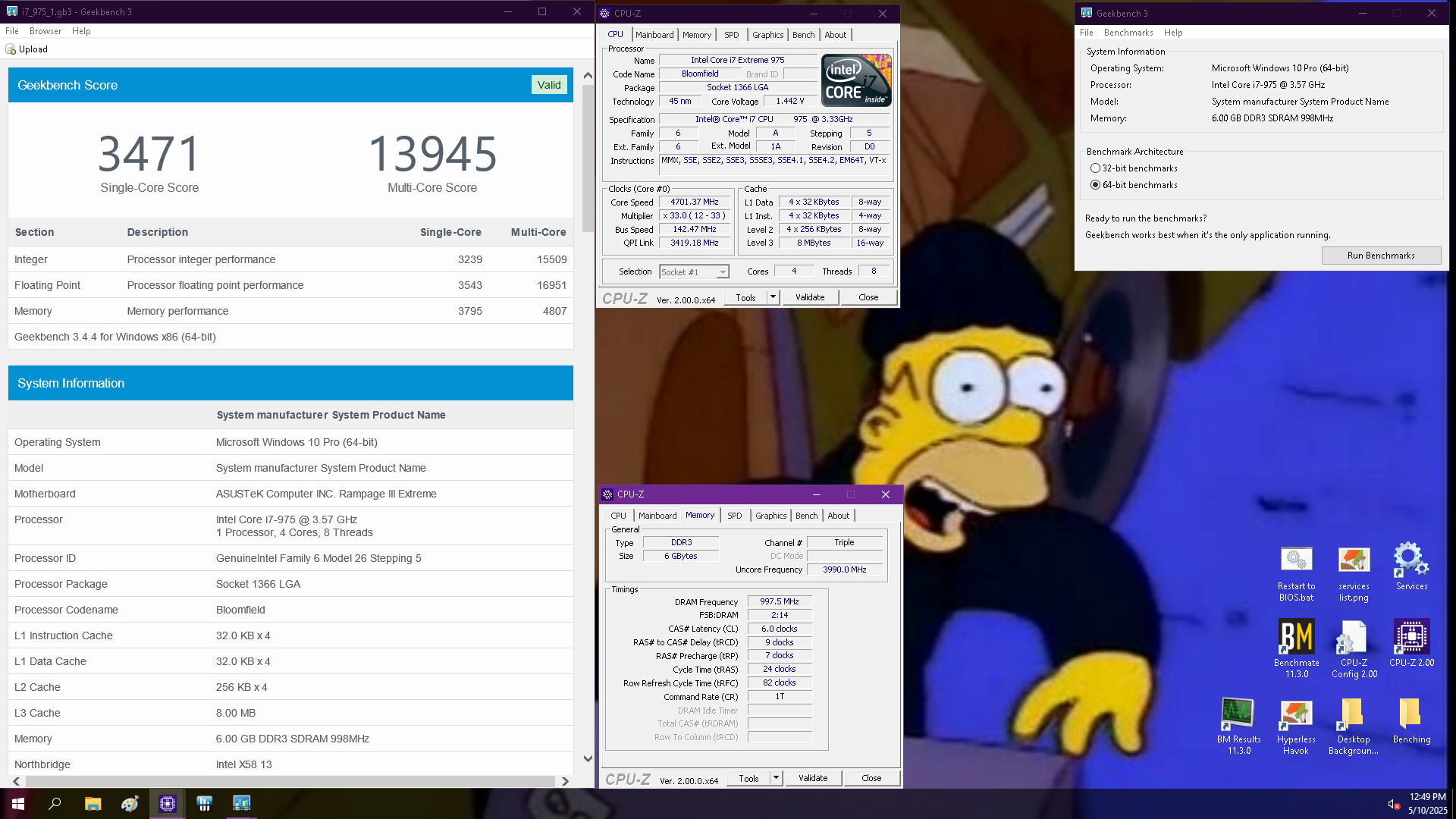Click Uncore Frequency value 3990.0 MHz

[x=845, y=570]
